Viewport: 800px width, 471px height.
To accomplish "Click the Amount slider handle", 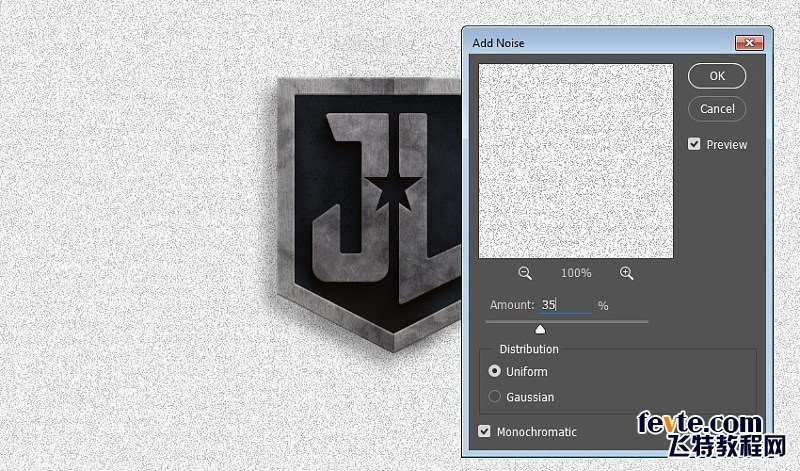I will pyautogui.click(x=540, y=329).
